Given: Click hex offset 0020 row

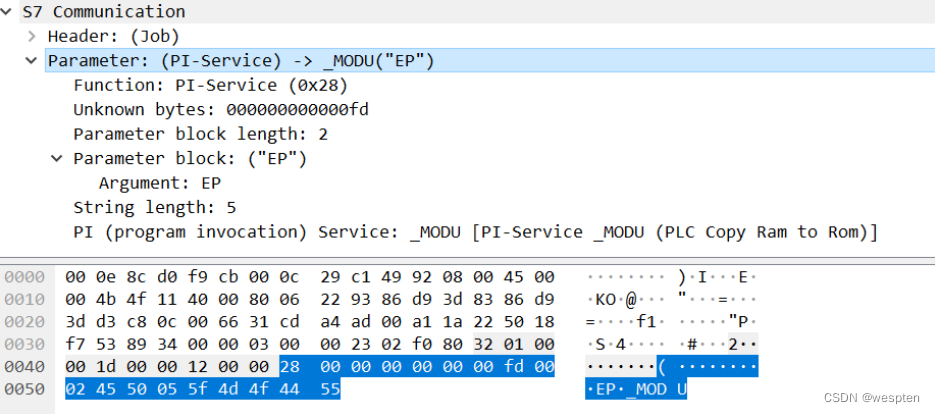Looking at the screenshot, I should 23,321.
